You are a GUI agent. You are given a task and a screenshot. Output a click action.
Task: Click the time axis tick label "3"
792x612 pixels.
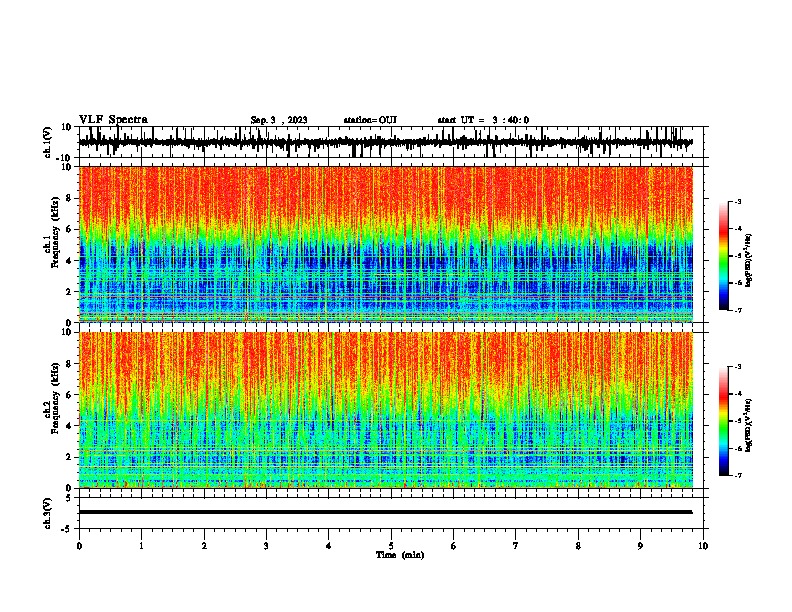point(266,546)
